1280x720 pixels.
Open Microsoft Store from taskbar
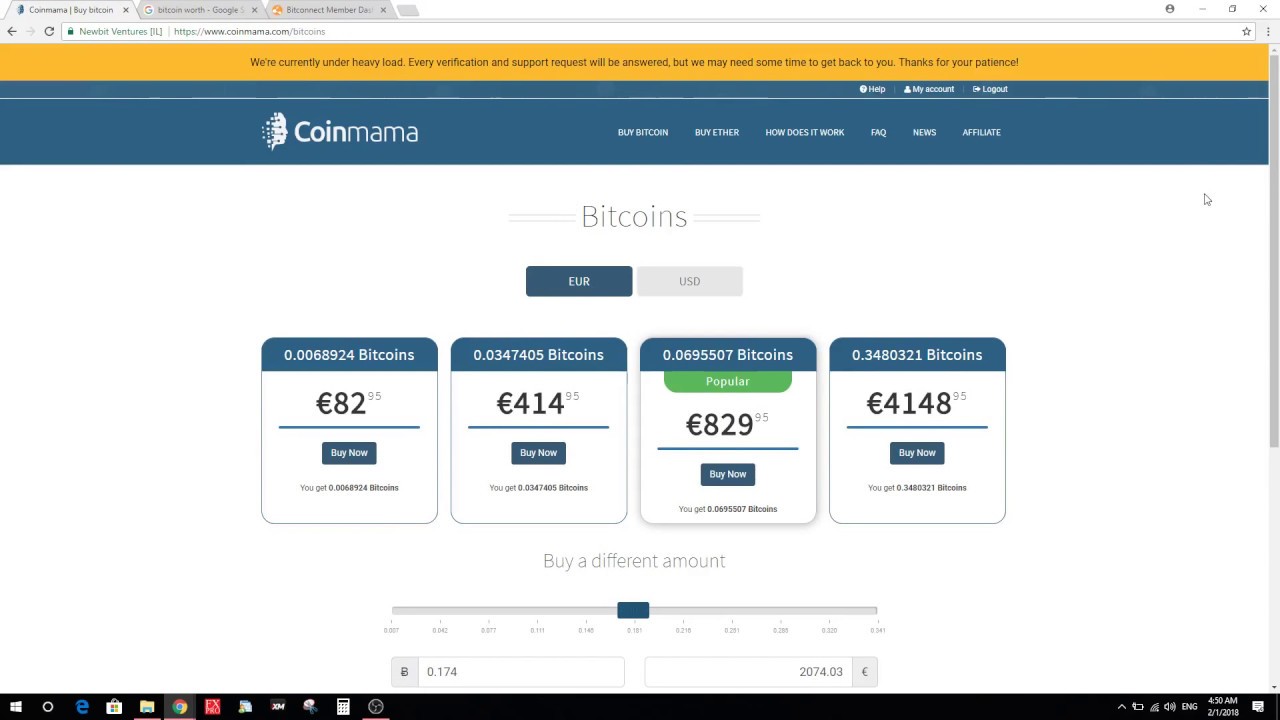pyautogui.click(x=114, y=707)
